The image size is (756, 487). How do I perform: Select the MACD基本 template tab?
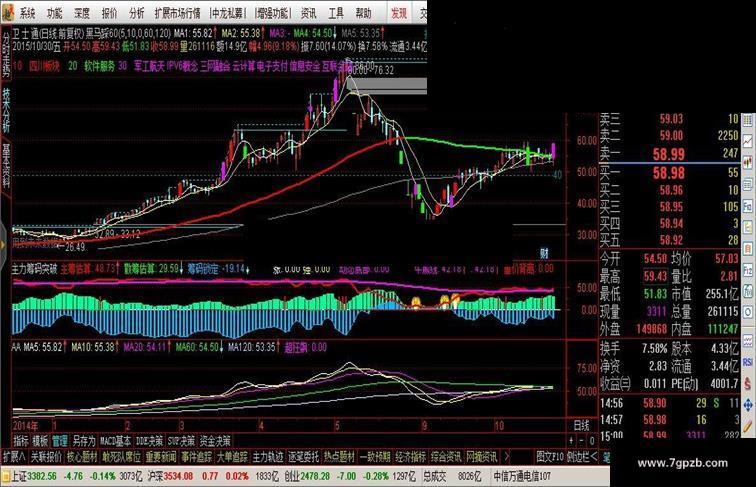116,440
